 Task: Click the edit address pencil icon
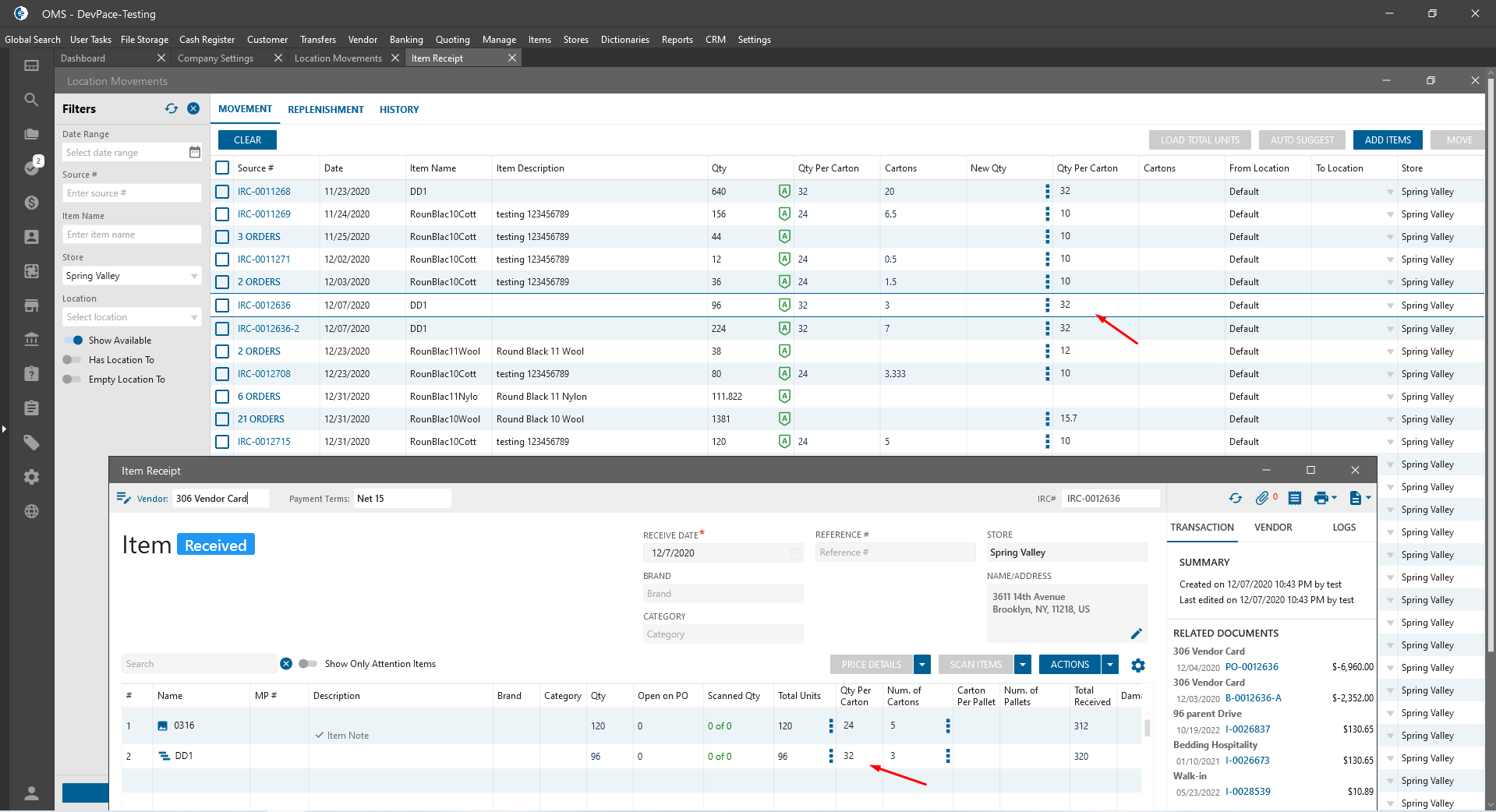[x=1136, y=634]
